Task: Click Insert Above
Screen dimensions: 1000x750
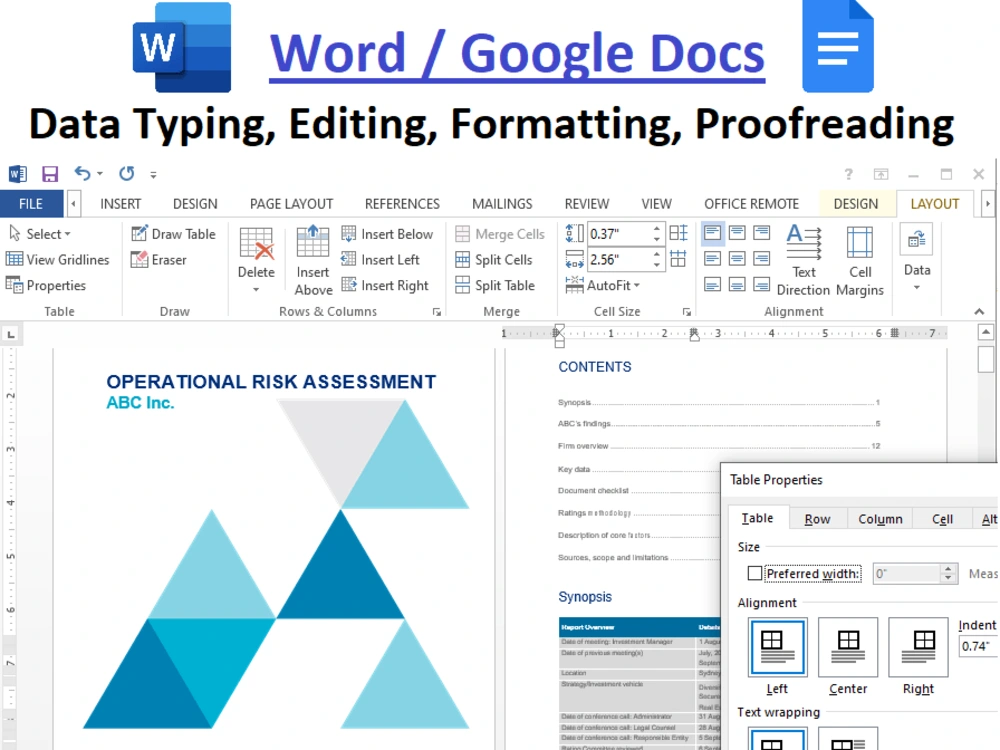Action: point(313,260)
